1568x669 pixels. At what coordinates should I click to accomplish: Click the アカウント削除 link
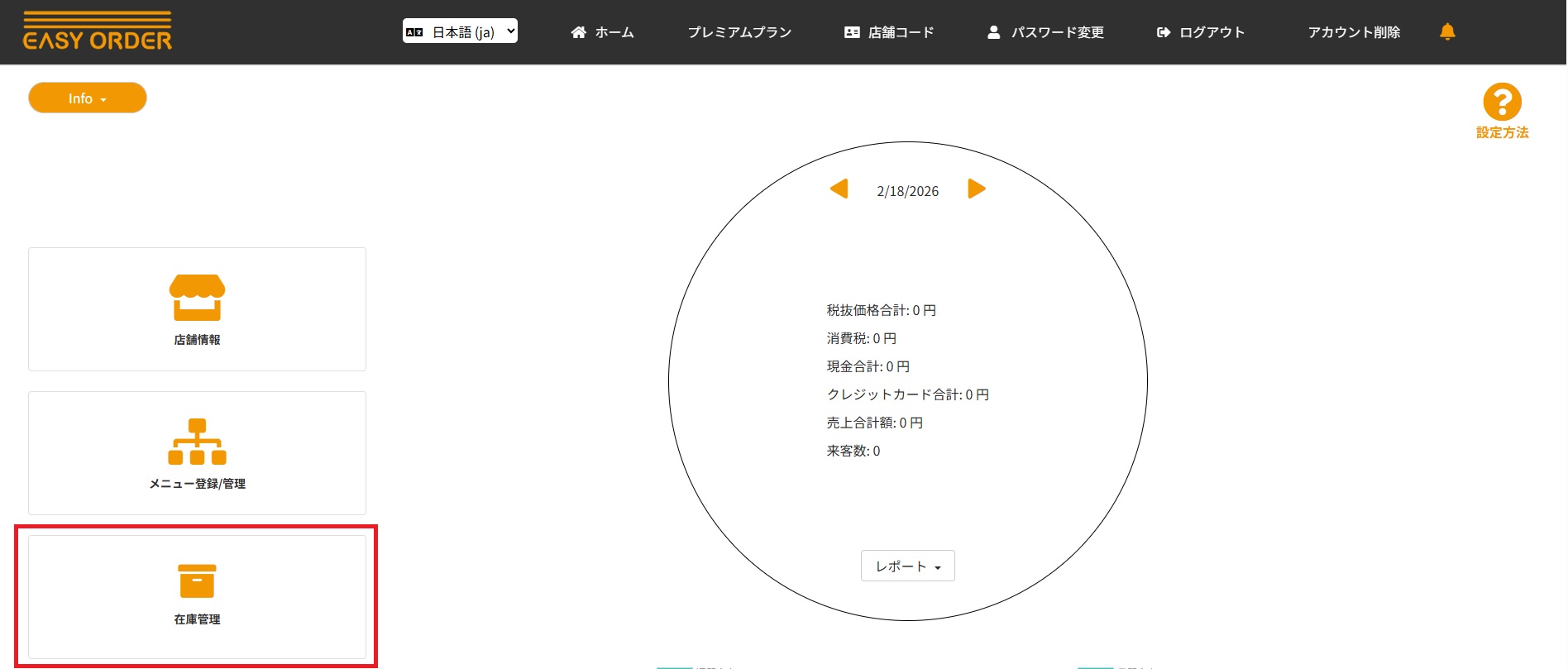tap(1354, 32)
